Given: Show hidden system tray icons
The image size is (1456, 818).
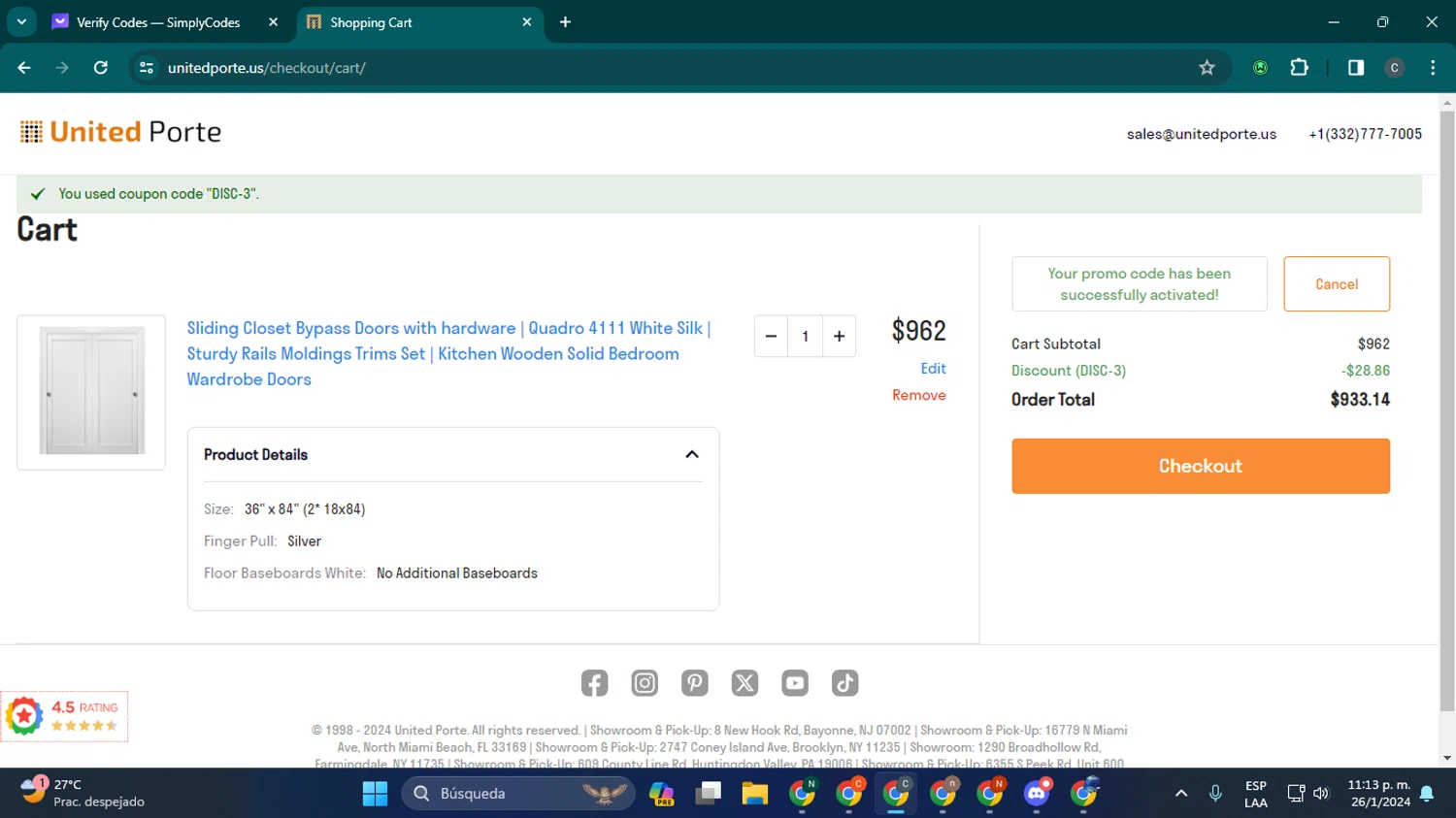Looking at the screenshot, I should coord(1181,794).
